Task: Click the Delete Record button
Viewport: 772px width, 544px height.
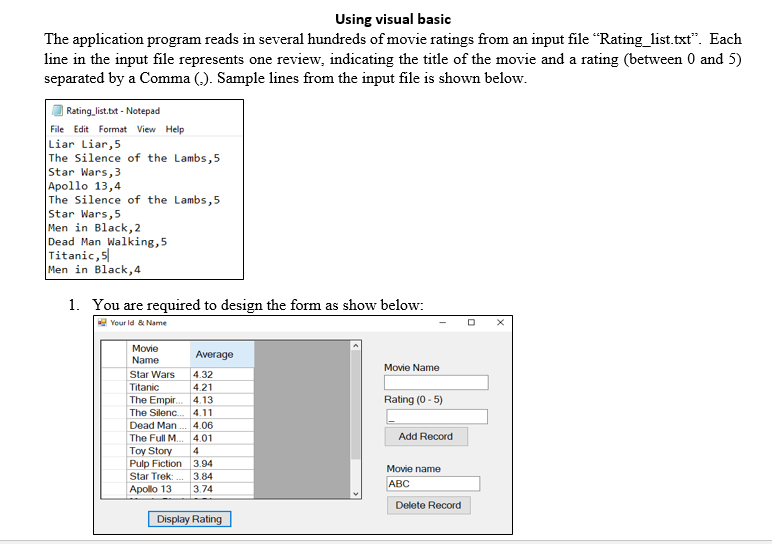Action: click(x=428, y=505)
